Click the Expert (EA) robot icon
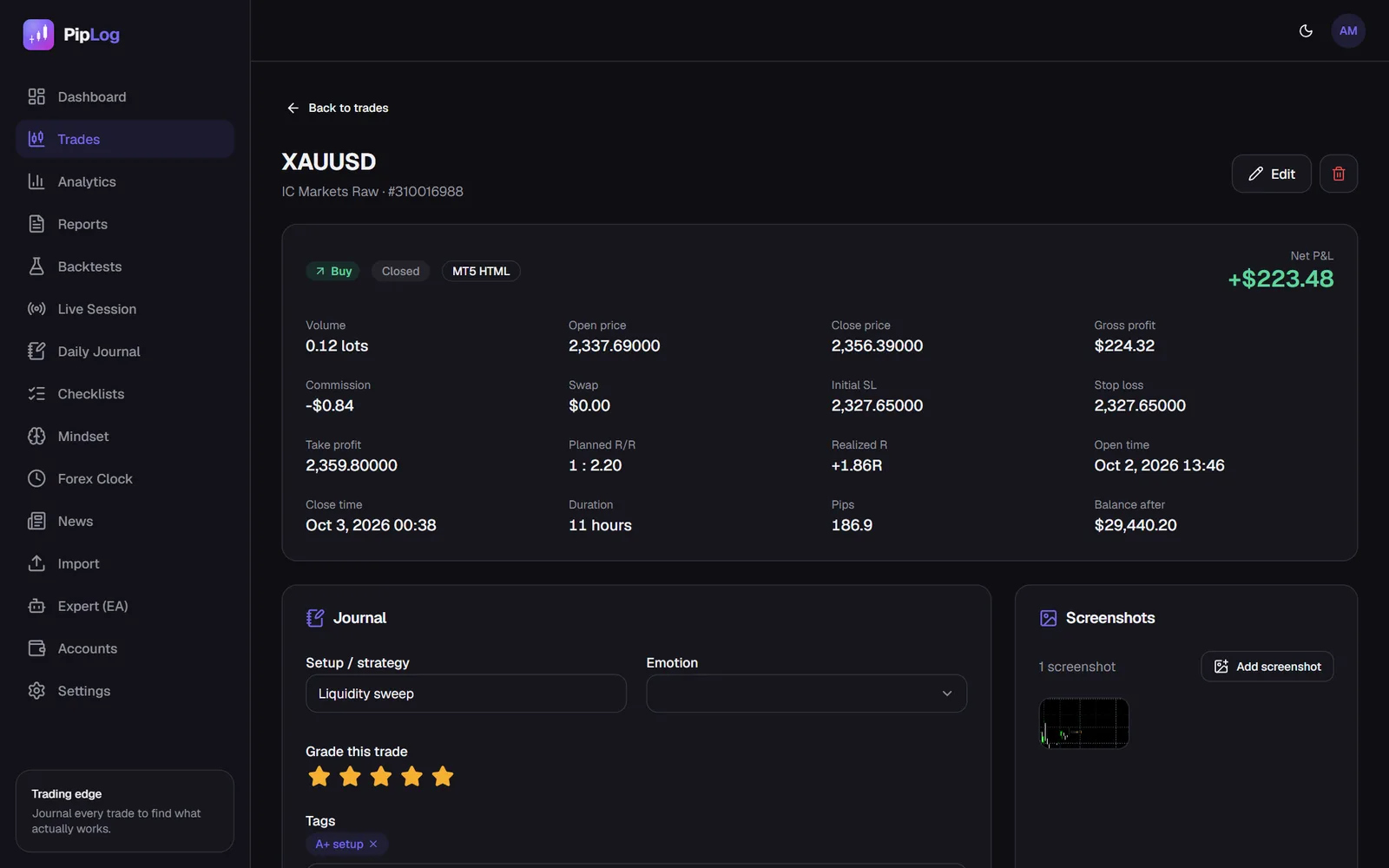This screenshot has width=1389, height=868. click(x=36, y=606)
